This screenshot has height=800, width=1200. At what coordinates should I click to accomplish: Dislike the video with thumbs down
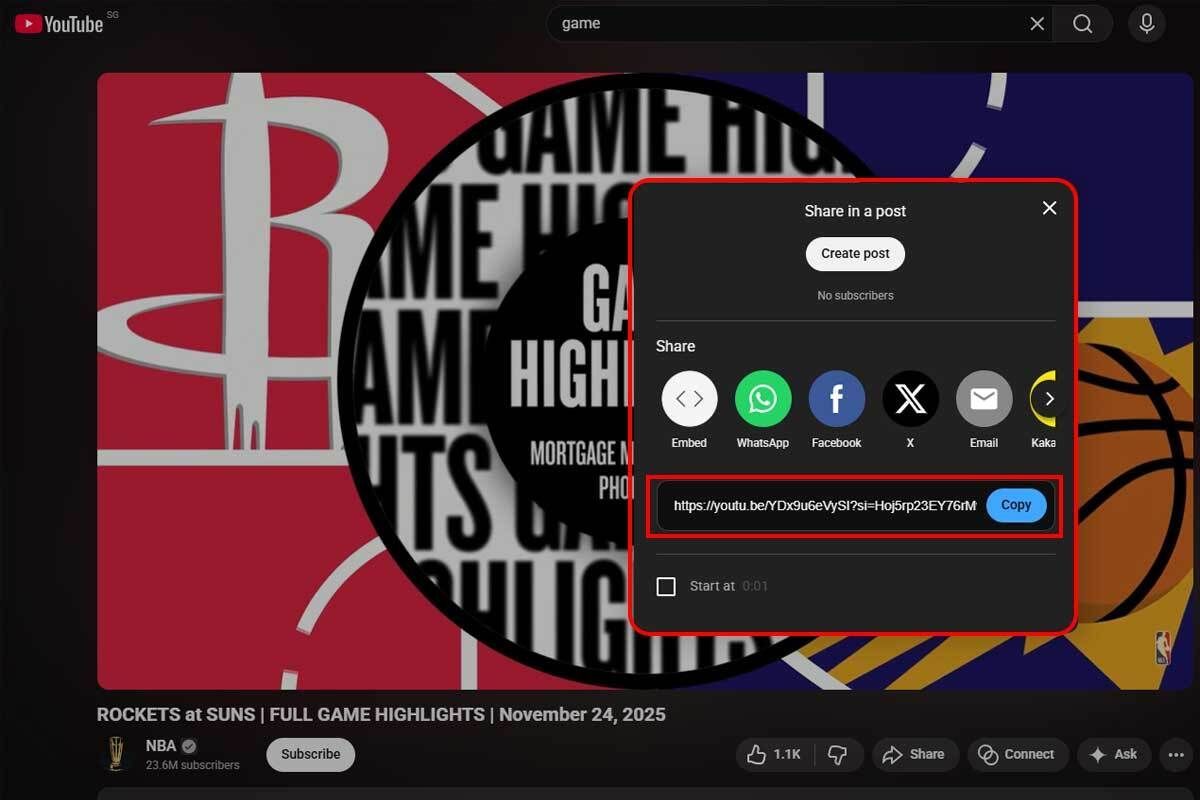click(839, 754)
